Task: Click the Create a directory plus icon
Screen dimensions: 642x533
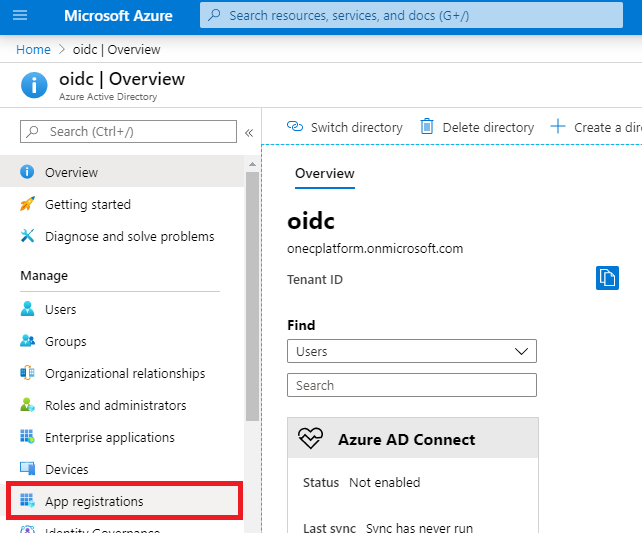Action: 558,127
